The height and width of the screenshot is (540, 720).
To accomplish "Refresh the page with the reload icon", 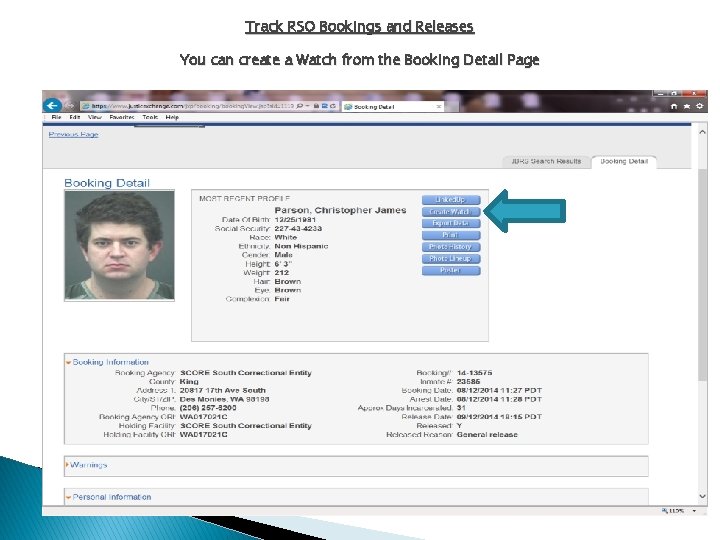I will (x=332, y=106).
